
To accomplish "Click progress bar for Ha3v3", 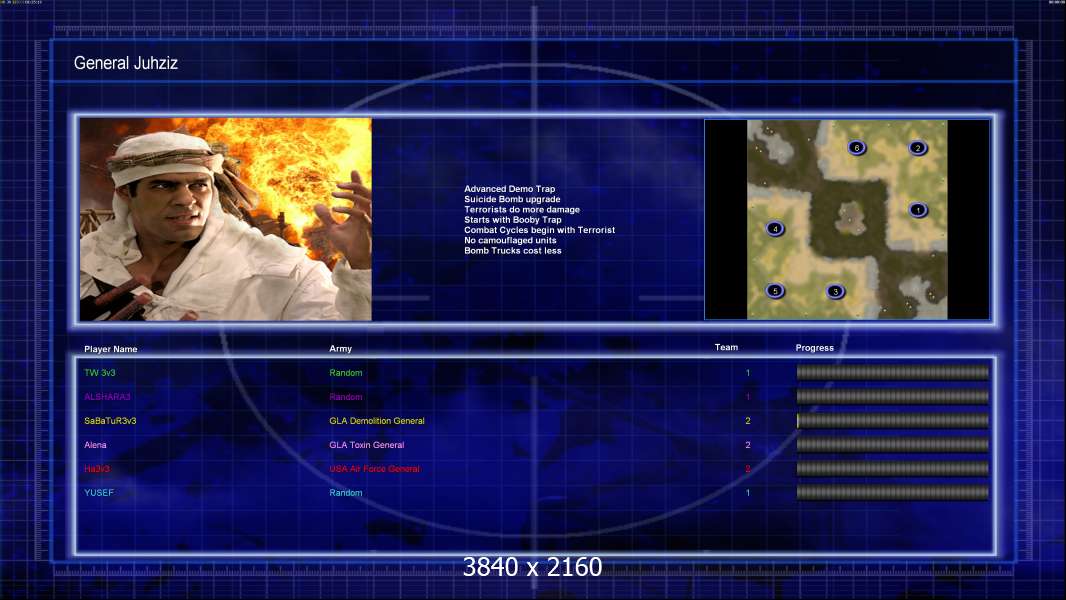I will pyautogui.click(x=893, y=468).
